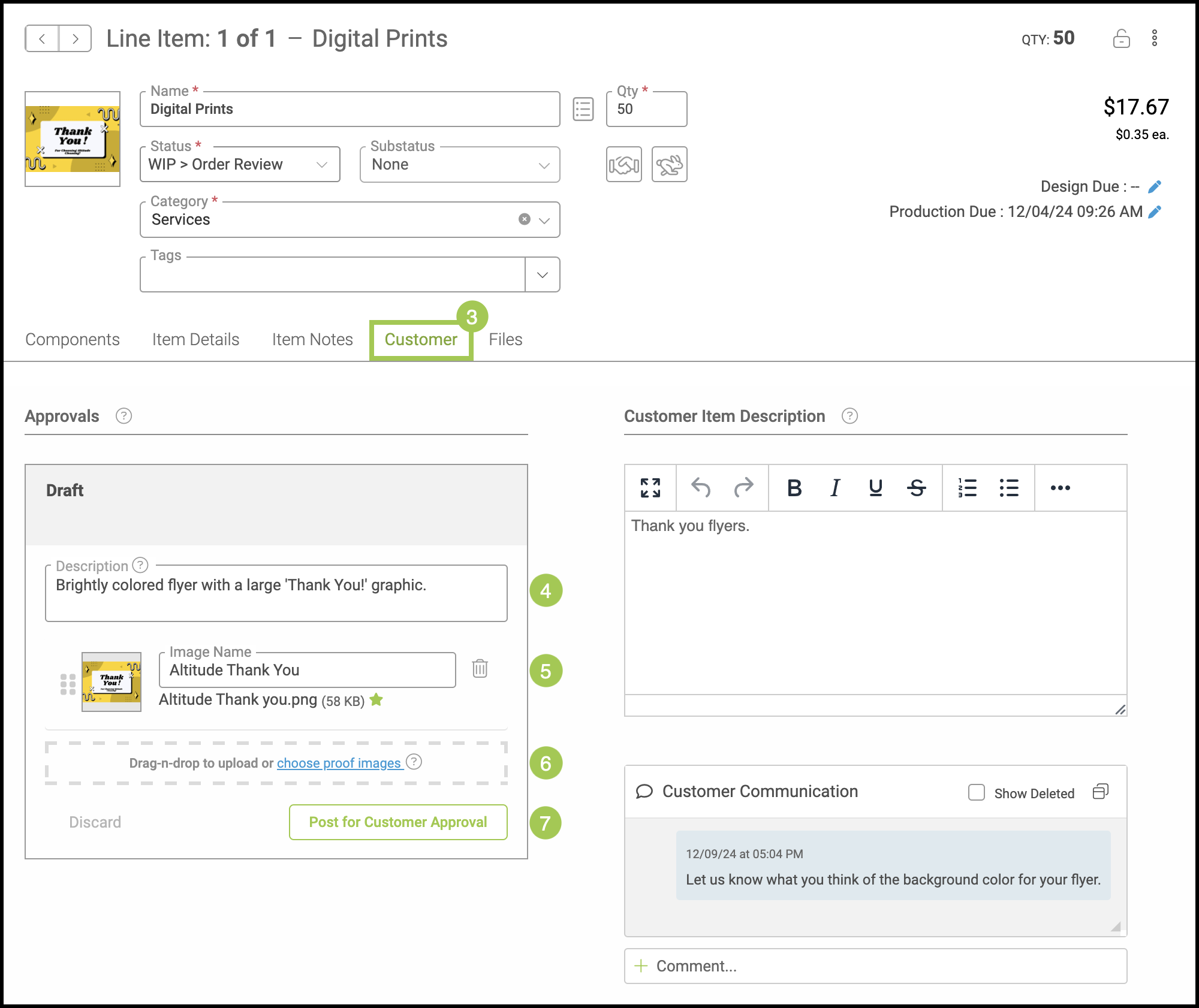Click the handshake icon button

pos(623,164)
